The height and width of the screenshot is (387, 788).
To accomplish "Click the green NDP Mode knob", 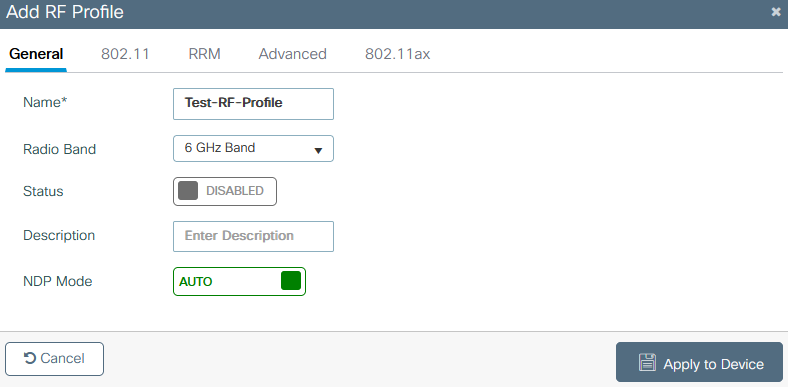I will click(291, 281).
